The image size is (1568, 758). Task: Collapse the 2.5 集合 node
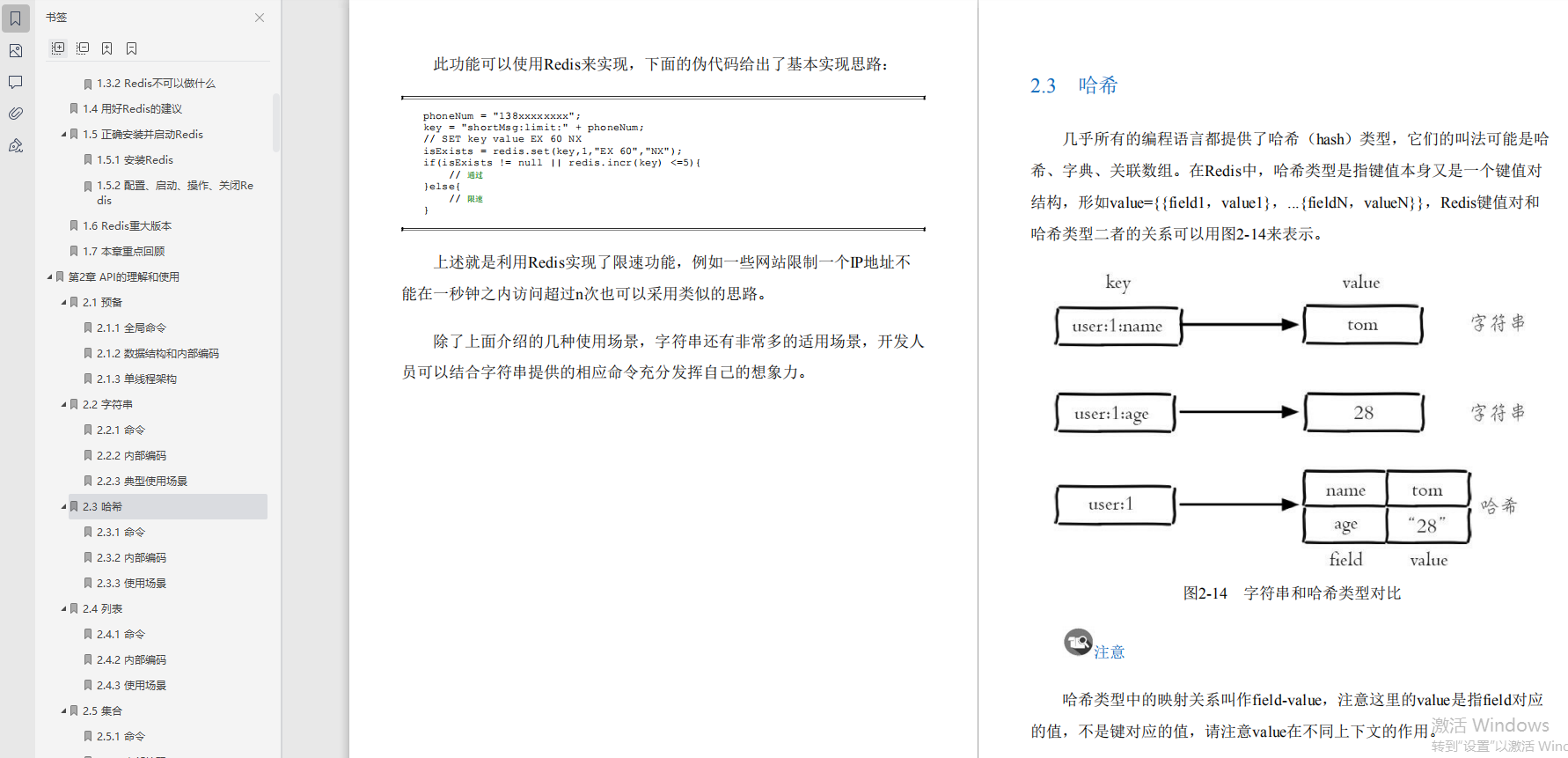point(63,711)
